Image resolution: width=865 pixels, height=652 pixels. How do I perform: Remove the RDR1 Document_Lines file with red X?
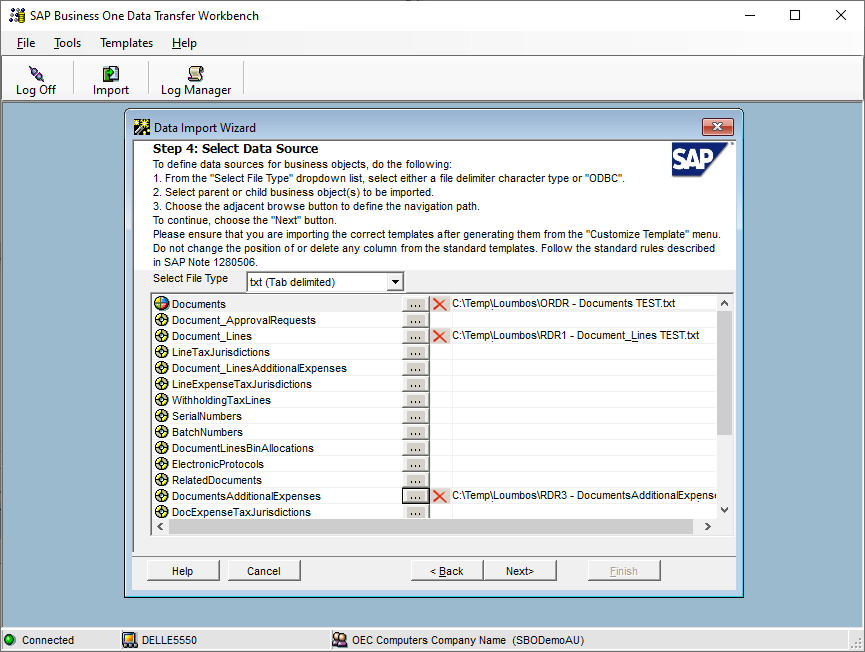(440, 336)
